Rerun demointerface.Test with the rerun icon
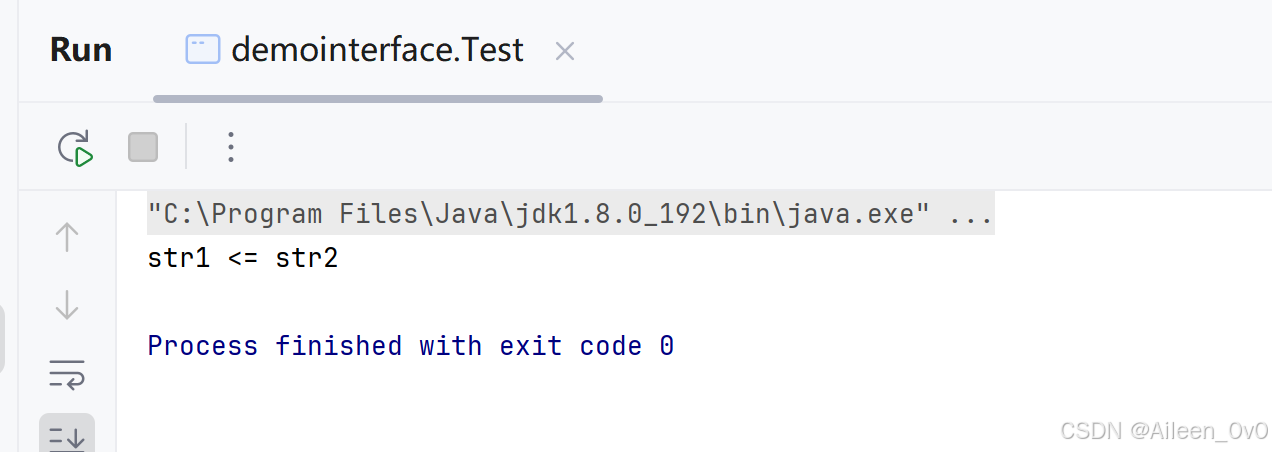The height and width of the screenshot is (452, 1272). coord(75,147)
